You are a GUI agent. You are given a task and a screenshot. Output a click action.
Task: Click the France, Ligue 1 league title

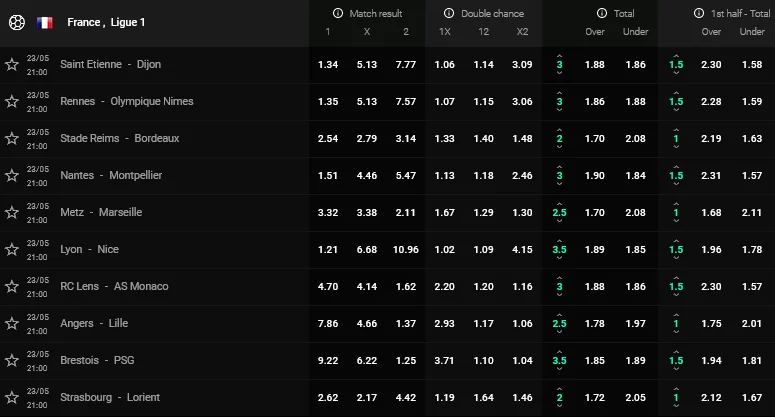pos(106,22)
